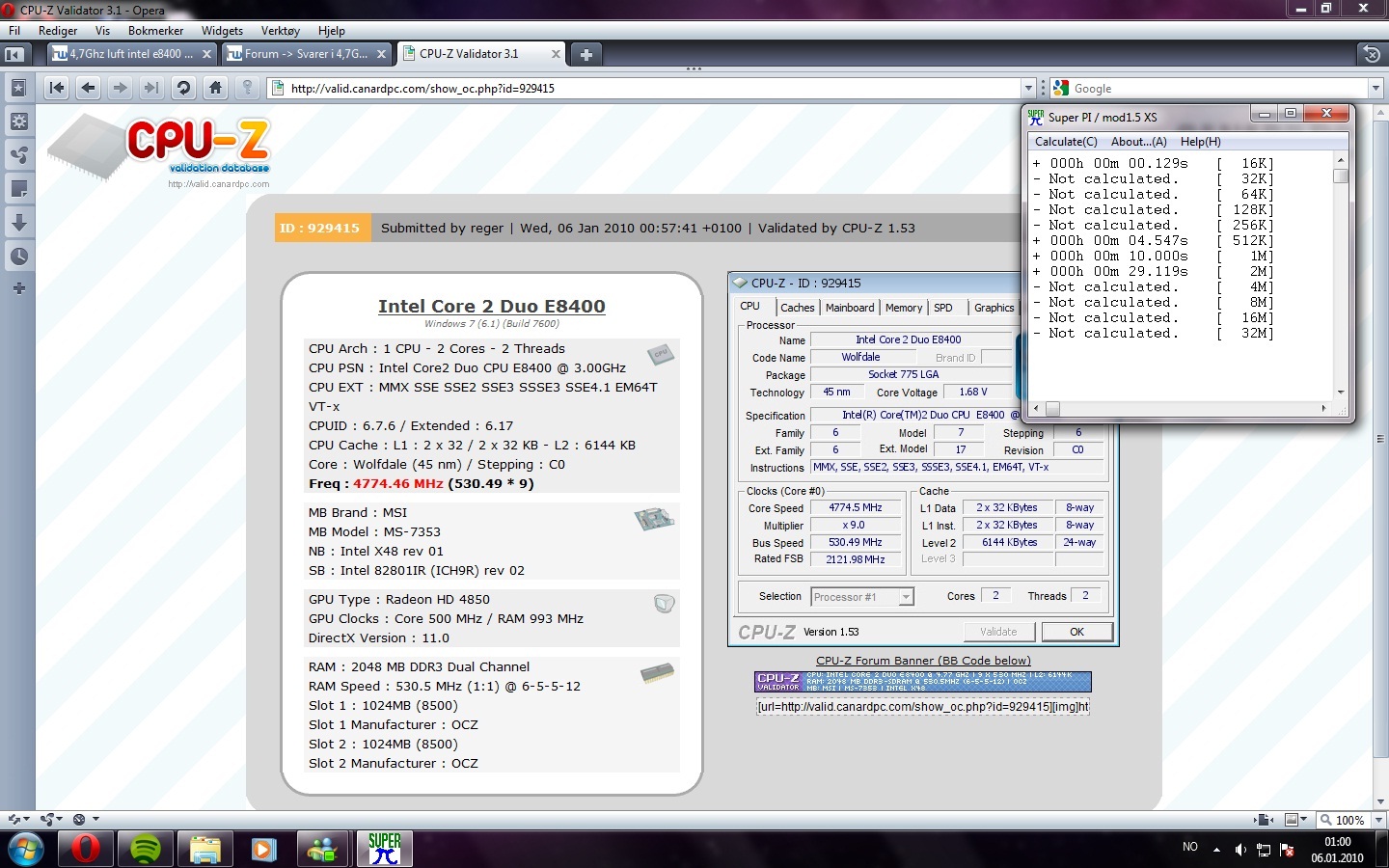1389x868 pixels.
Task: Open Calculate(C) menu in Super PI
Action: pos(1066,142)
